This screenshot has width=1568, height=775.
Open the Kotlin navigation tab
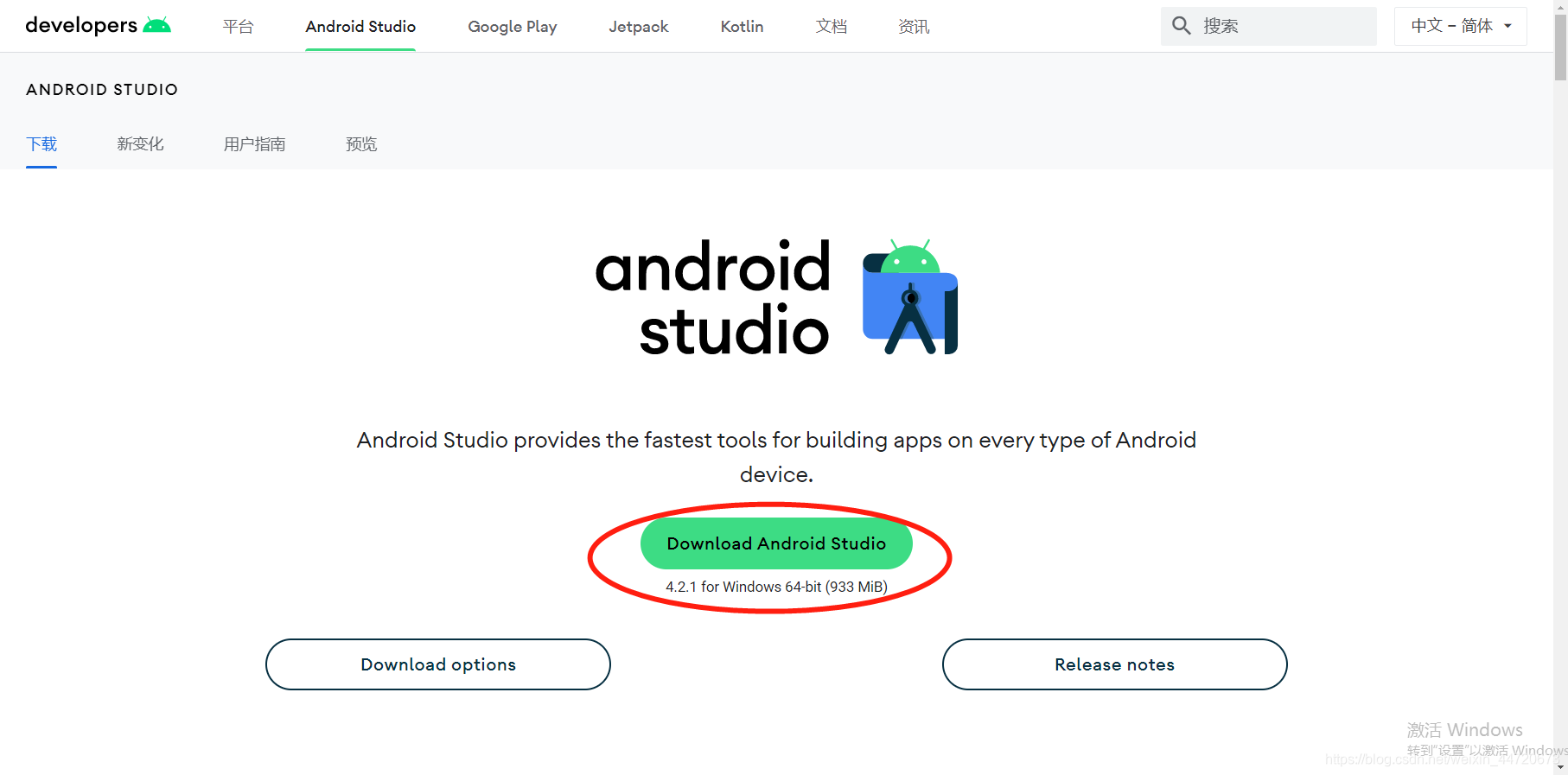click(x=742, y=27)
